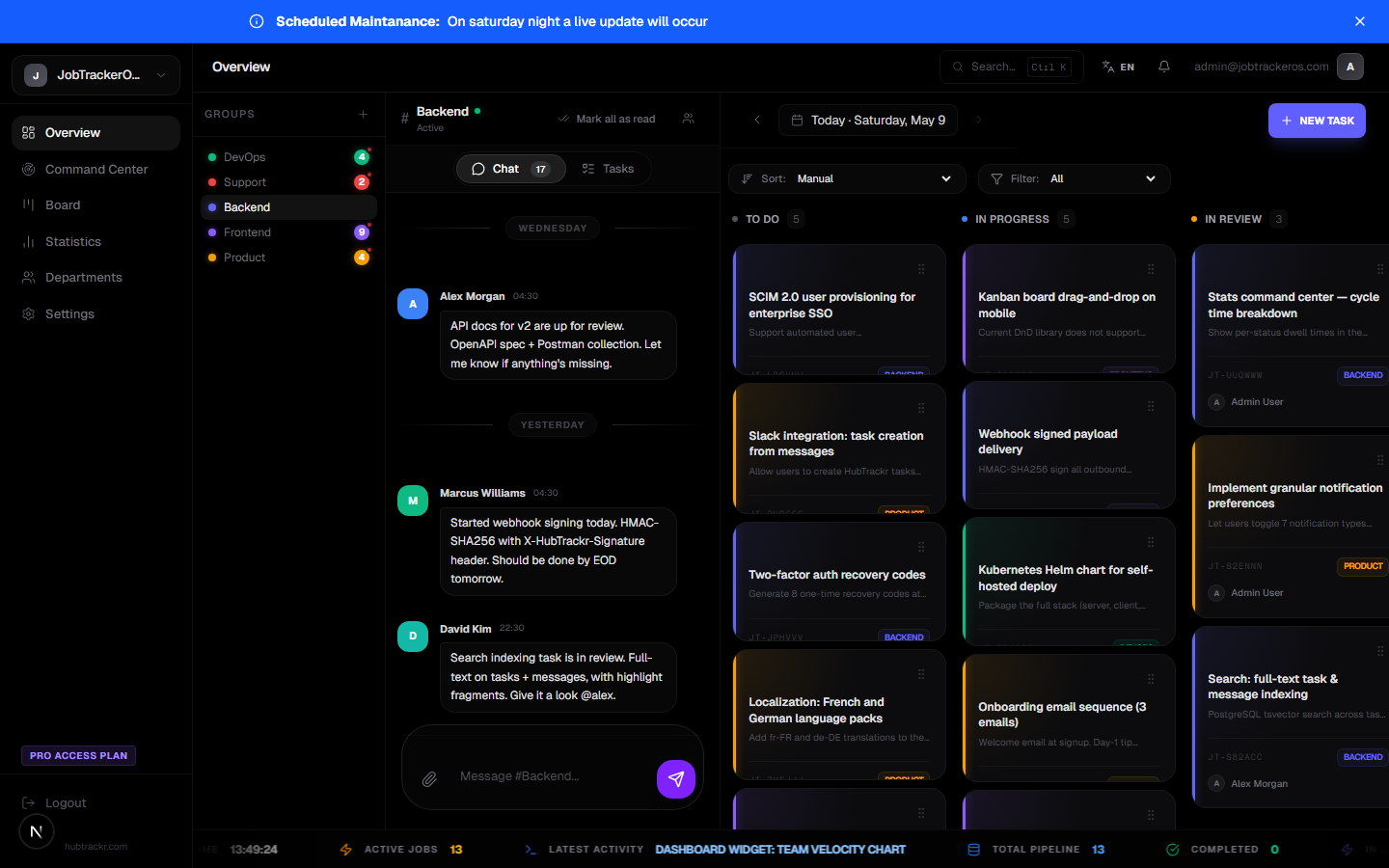
Task: Open the Overview page in sidebar
Action: point(95,133)
